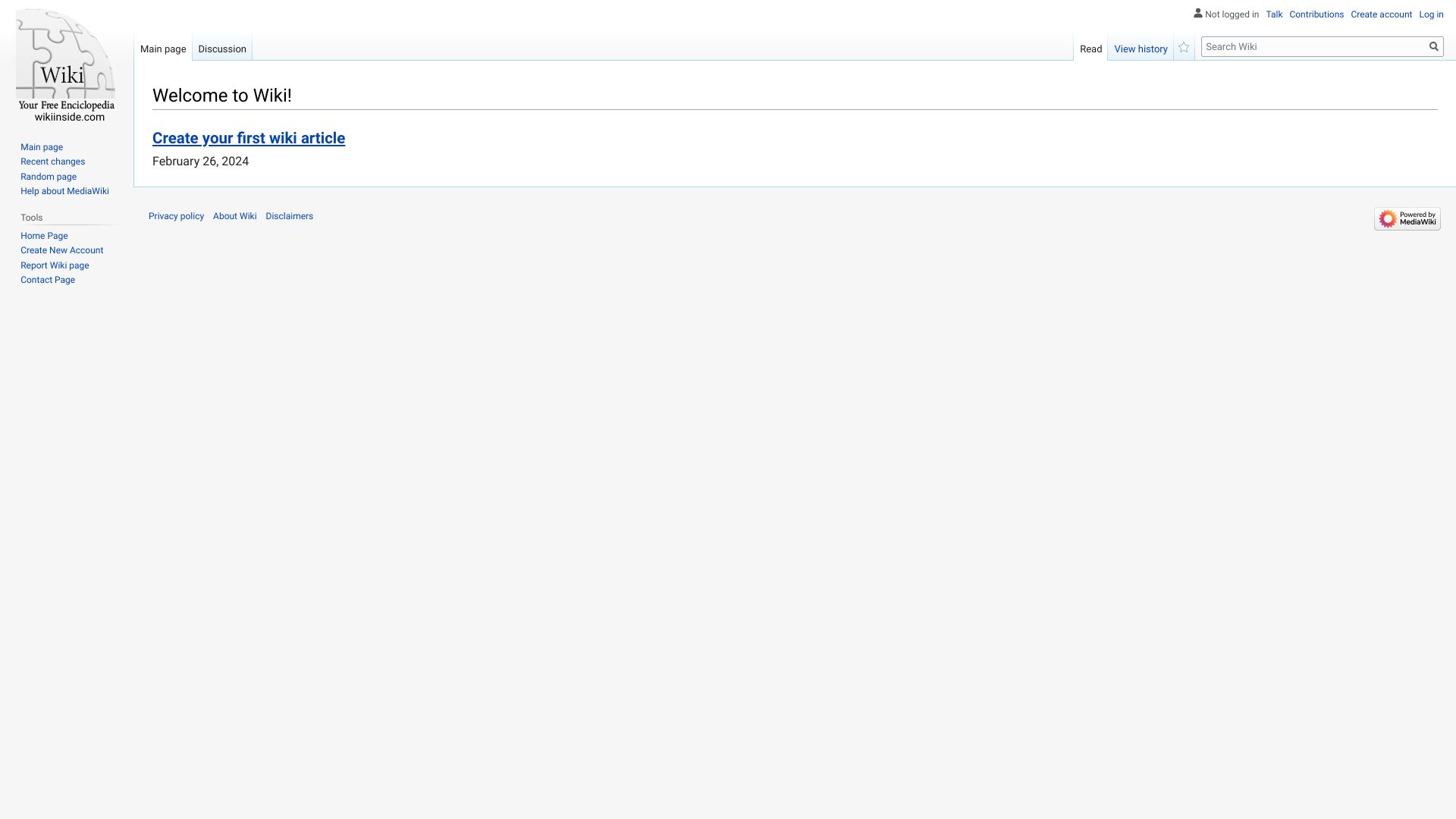Select the Main page tab
Screen dimensions: 1456x819
click(x=163, y=49)
